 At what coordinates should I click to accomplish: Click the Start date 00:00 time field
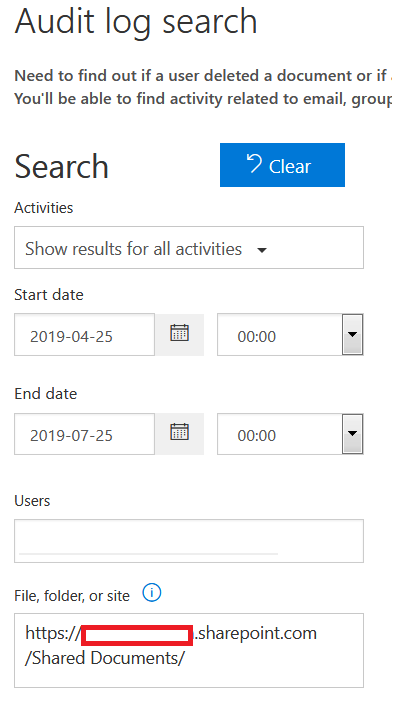click(x=280, y=334)
